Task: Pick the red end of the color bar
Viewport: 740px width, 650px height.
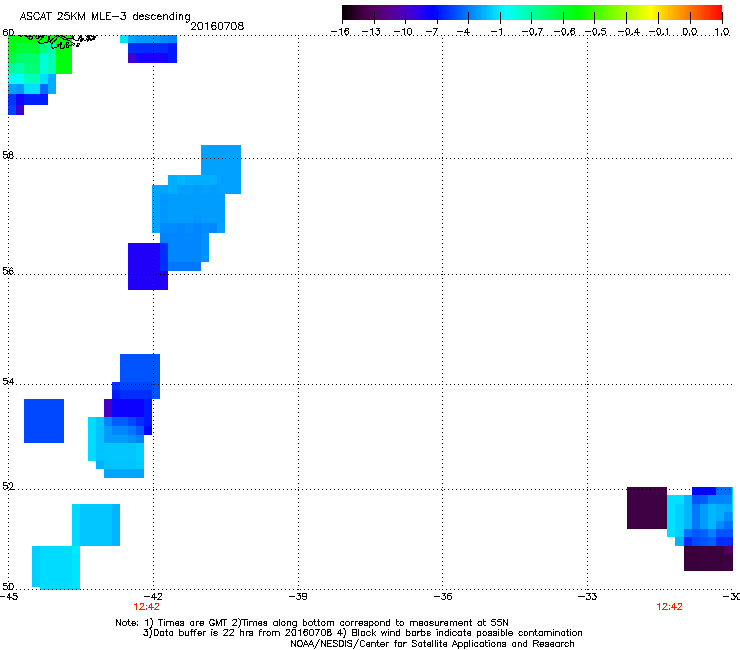Action: tap(715, 13)
